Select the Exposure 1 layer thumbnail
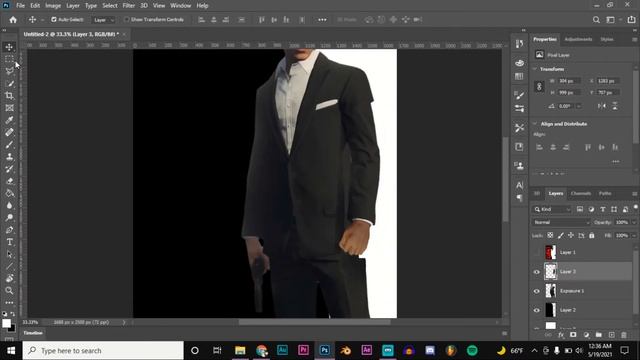The width and height of the screenshot is (640, 360). pyautogui.click(x=551, y=291)
